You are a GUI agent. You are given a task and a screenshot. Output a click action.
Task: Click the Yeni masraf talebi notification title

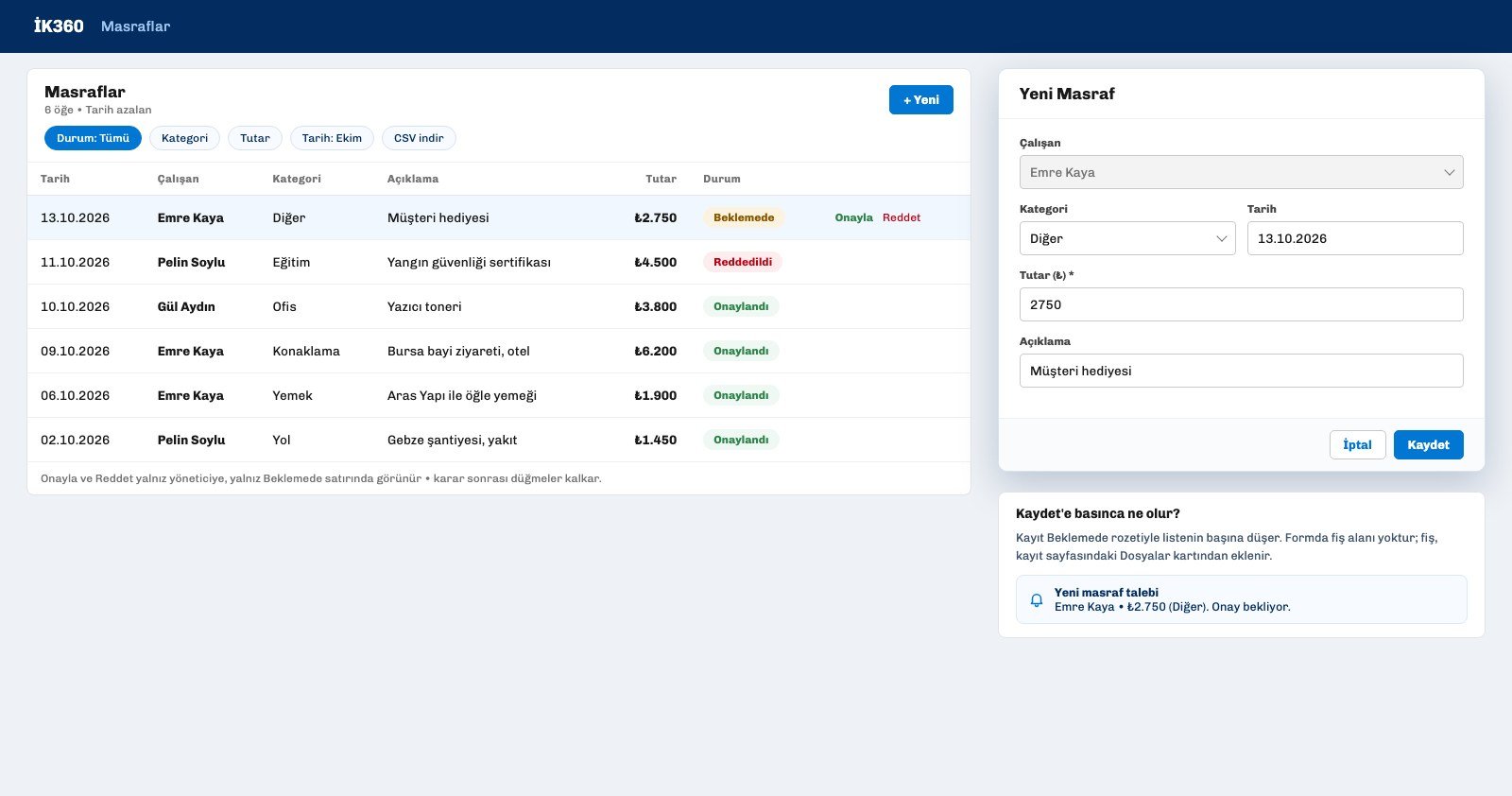[x=1107, y=593]
